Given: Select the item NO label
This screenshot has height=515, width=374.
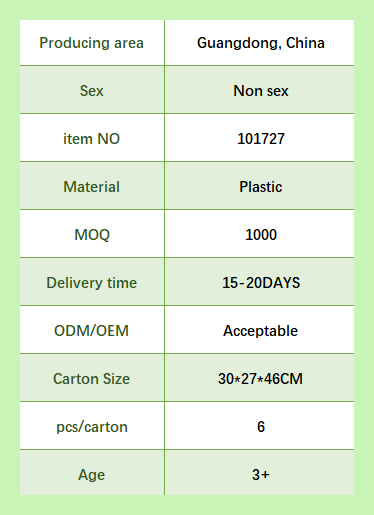Looking at the screenshot, I should [91, 139].
